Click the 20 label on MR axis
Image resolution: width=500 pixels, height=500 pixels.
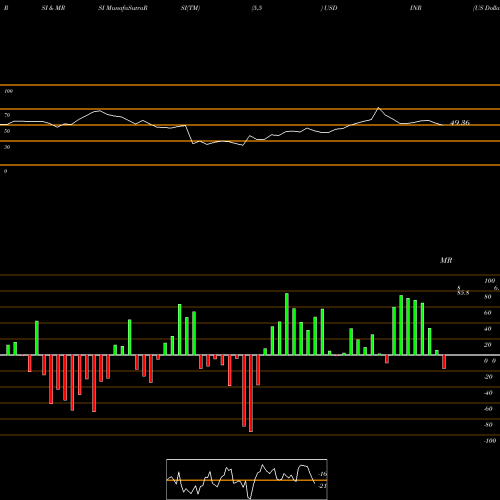point(488,345)
